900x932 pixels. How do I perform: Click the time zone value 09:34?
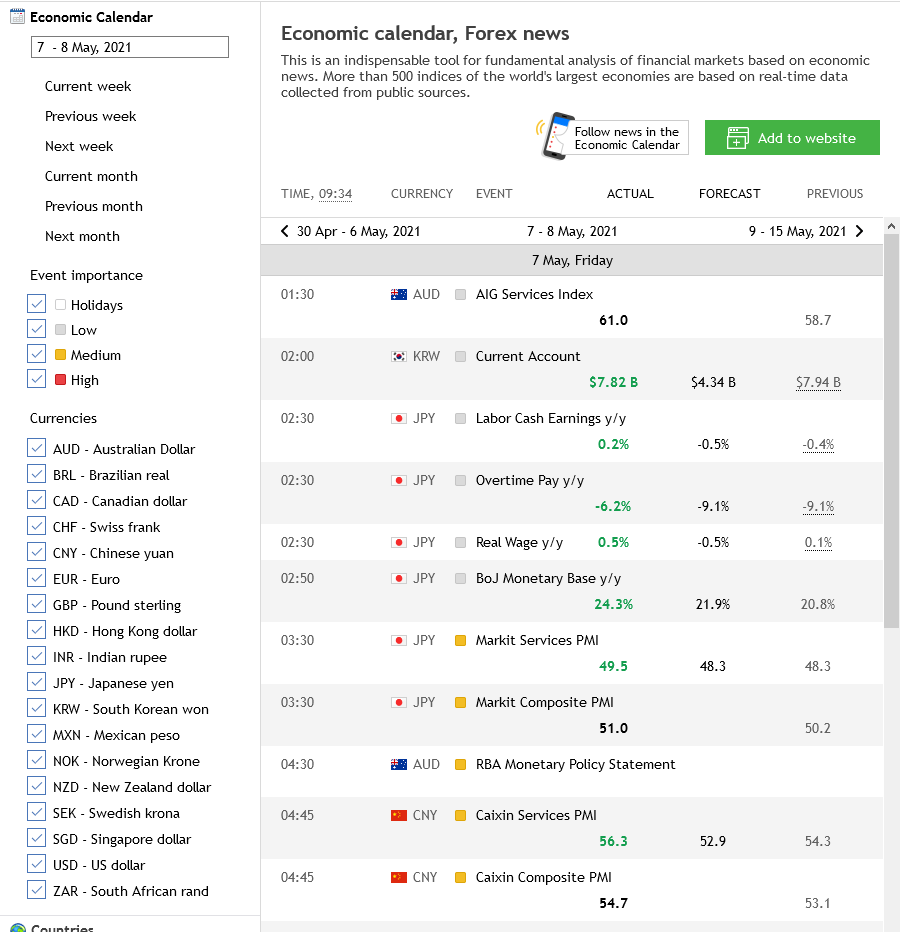(335, 194)
